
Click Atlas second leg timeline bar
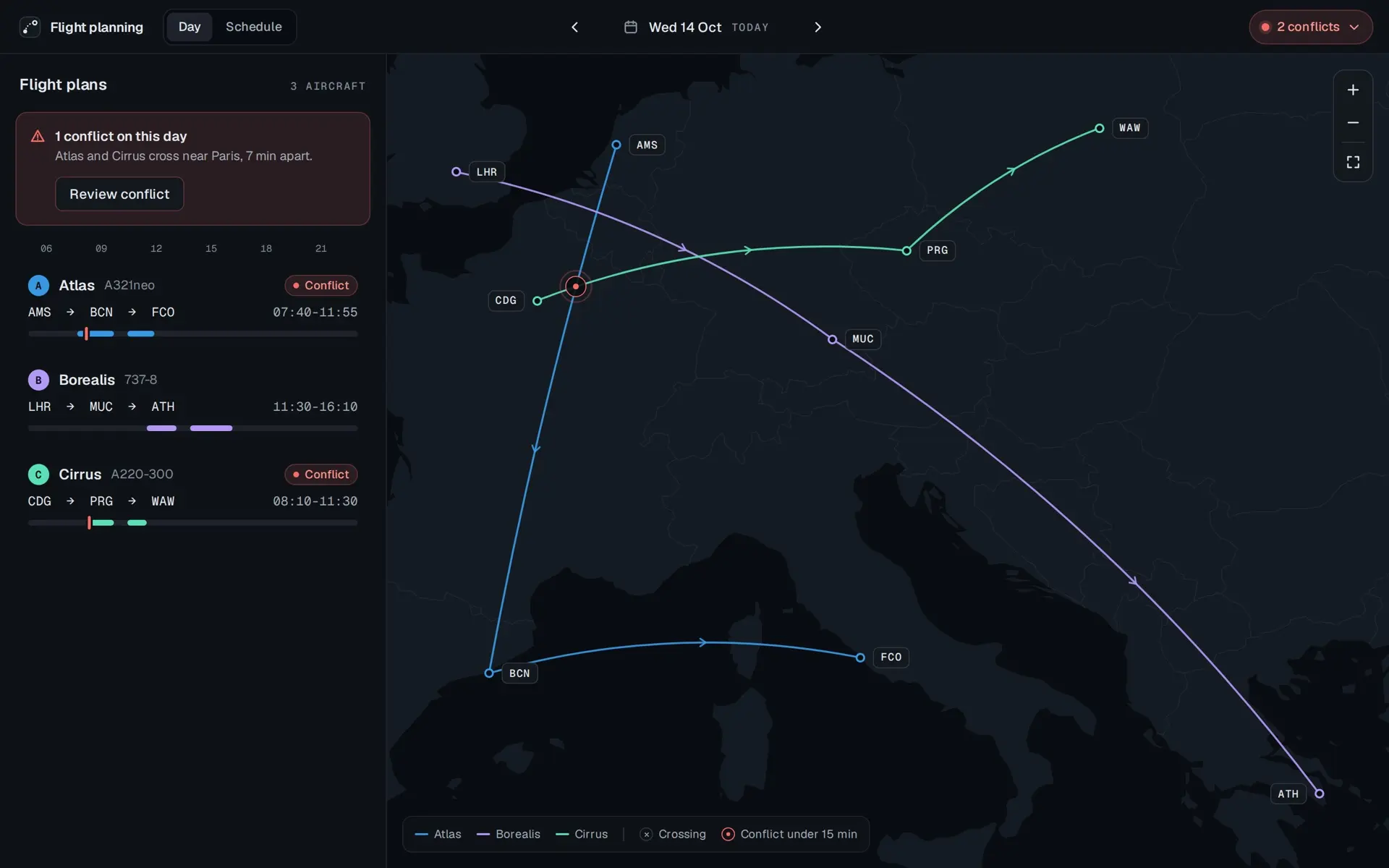click(140, 333)
